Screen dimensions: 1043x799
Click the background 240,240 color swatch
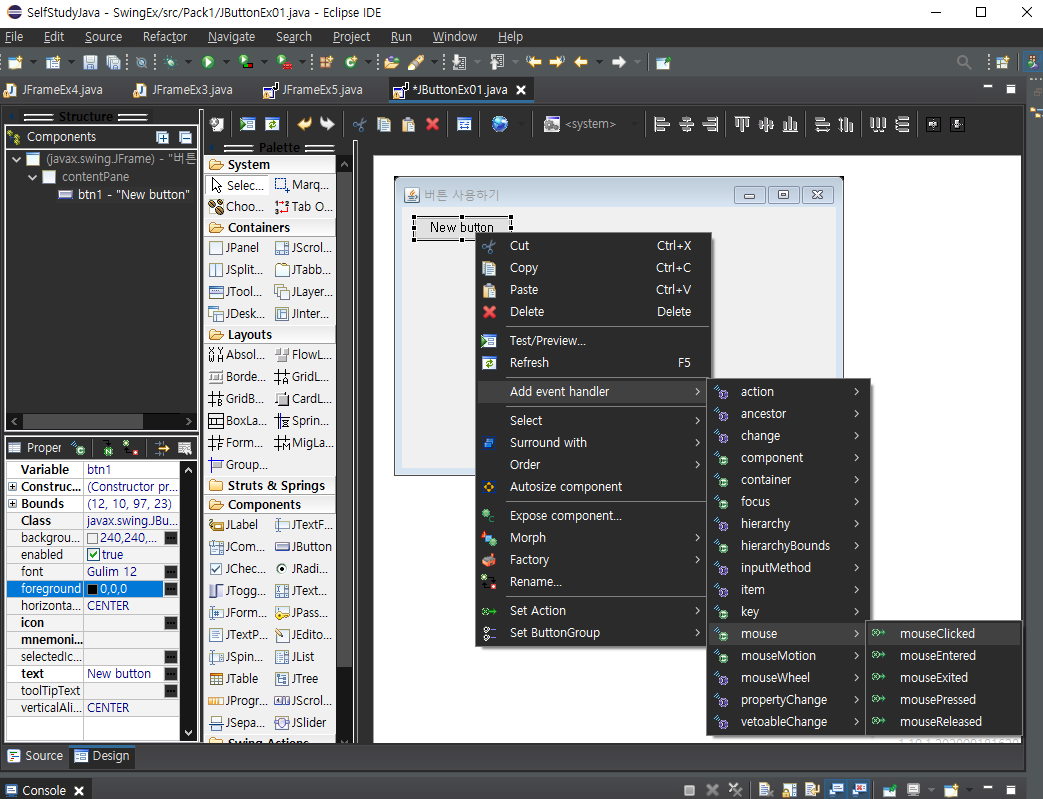(92, 538)
